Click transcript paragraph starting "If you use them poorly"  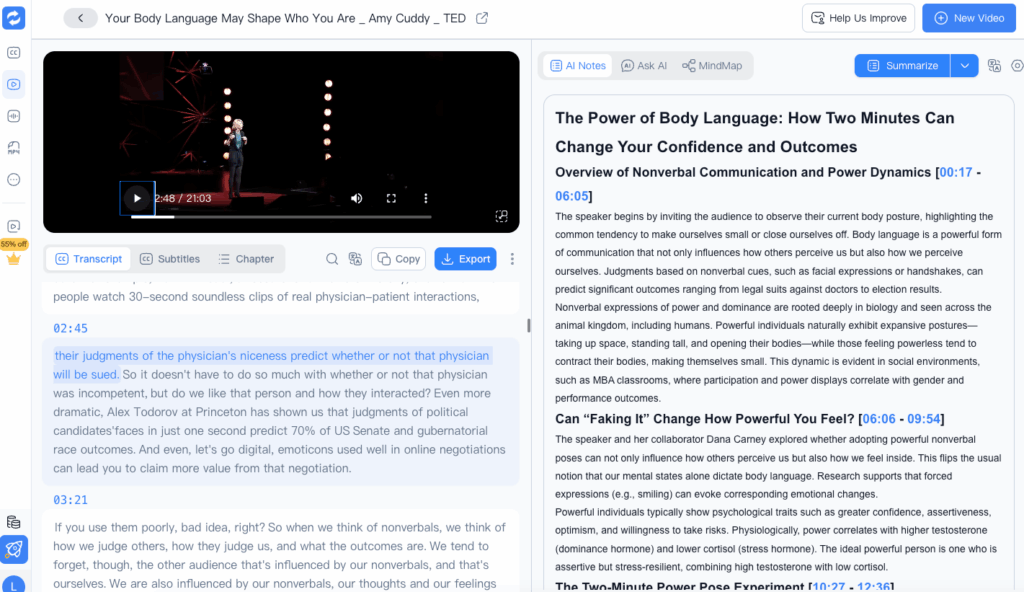281,555
